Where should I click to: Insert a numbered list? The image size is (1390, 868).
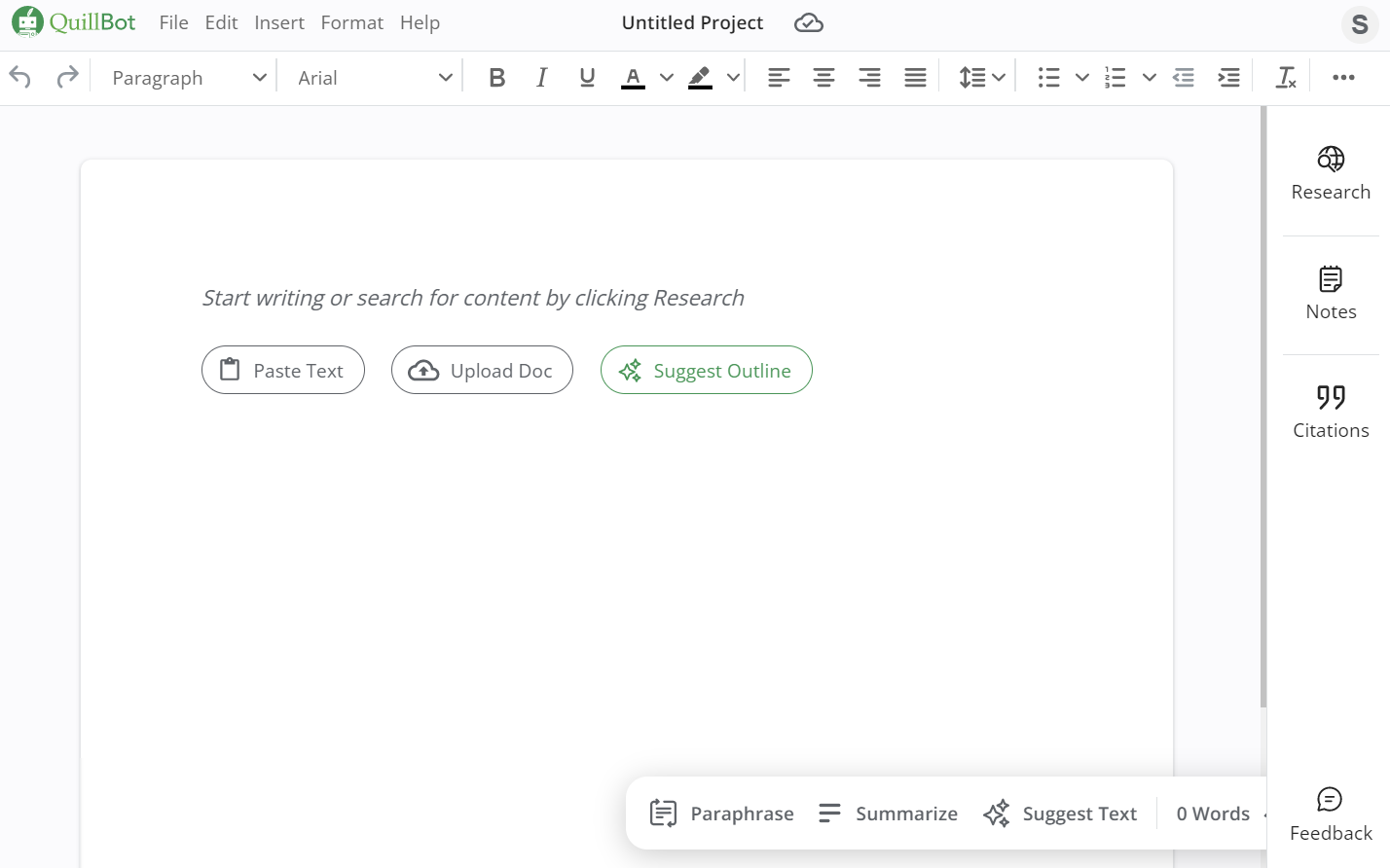tap(1116, 78)
